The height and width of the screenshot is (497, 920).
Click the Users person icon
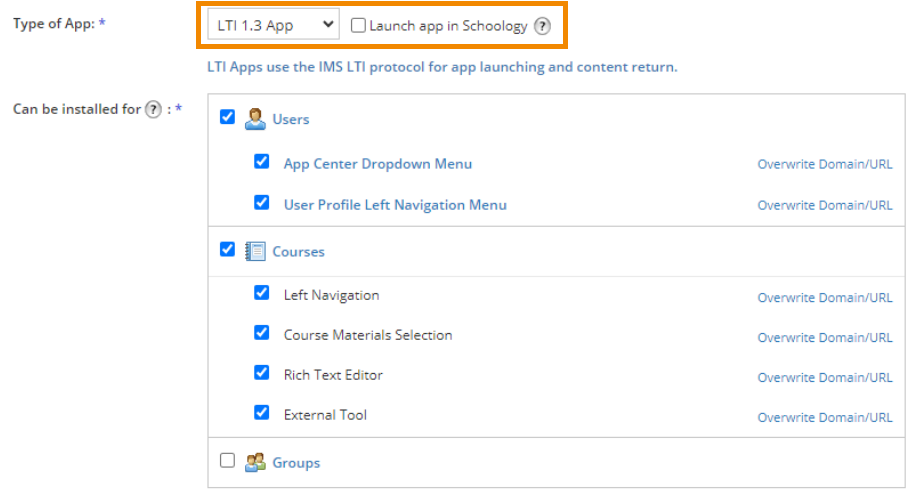[255, 119]
